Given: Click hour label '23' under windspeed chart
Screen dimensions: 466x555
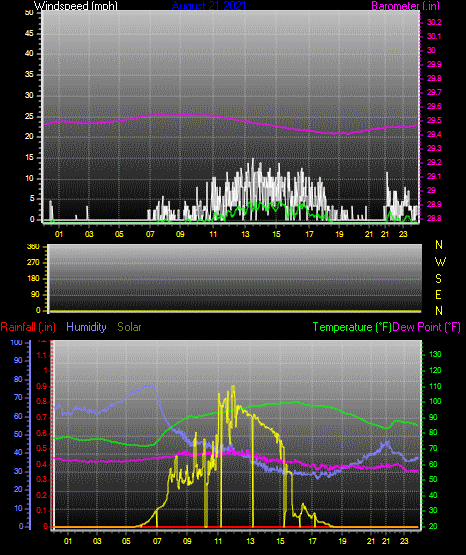Looking at the screenshot, I should pyautogui.click(x=403, y=234).
